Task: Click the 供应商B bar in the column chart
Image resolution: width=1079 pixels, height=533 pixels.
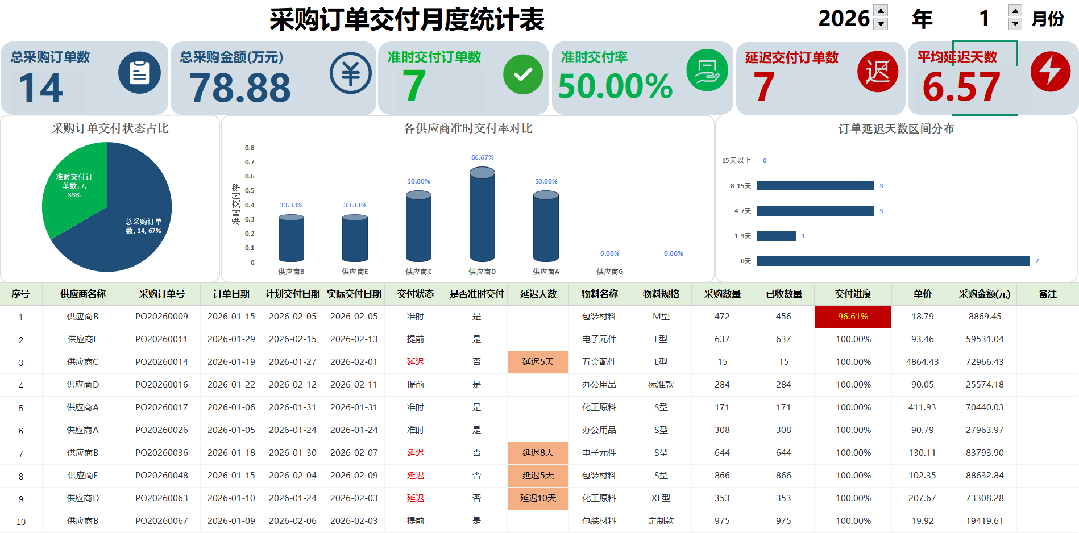Action: pyautogui.click(x=292, y=238)
